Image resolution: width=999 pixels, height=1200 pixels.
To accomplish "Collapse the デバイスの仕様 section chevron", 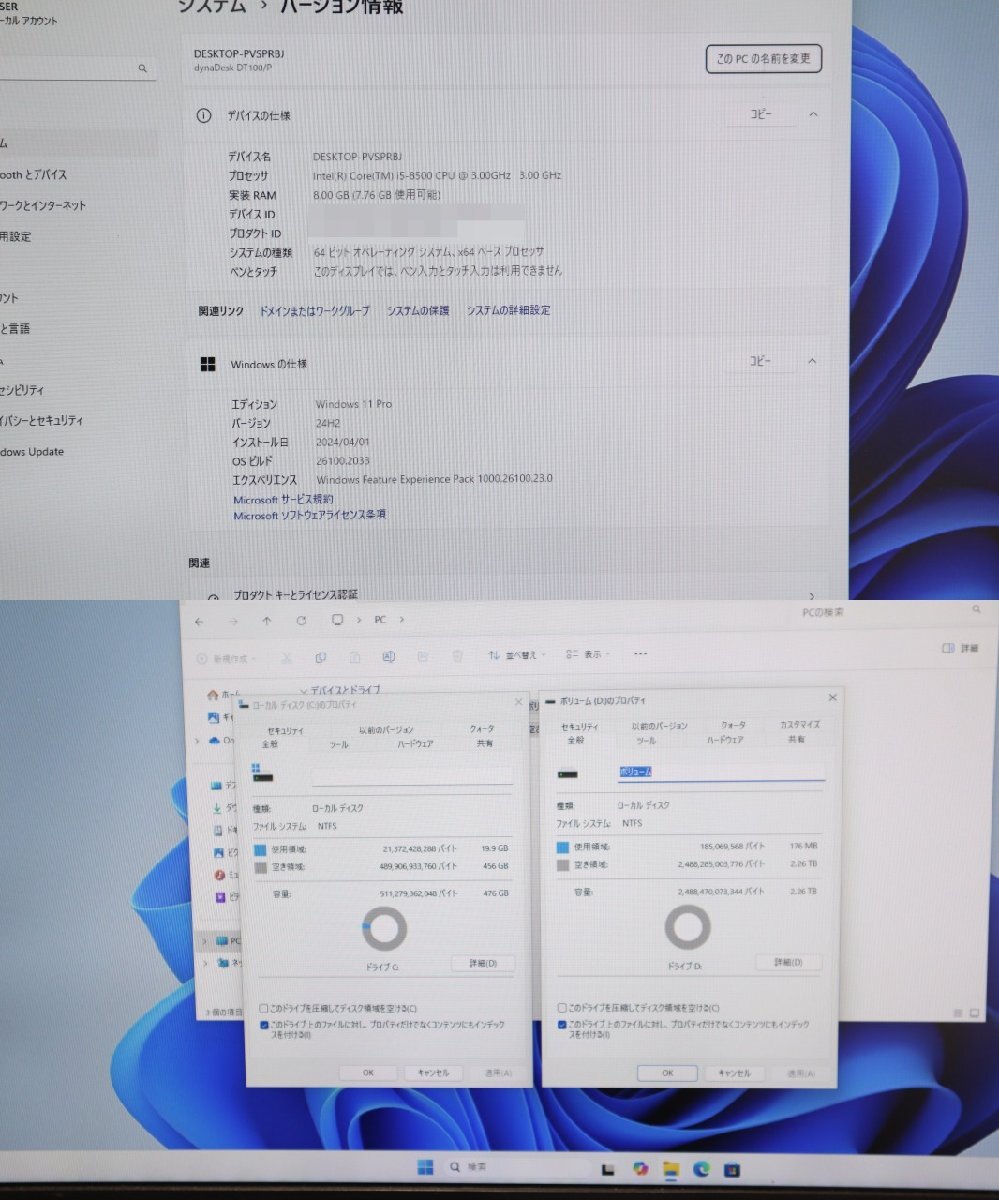I will tap(813, 115).
